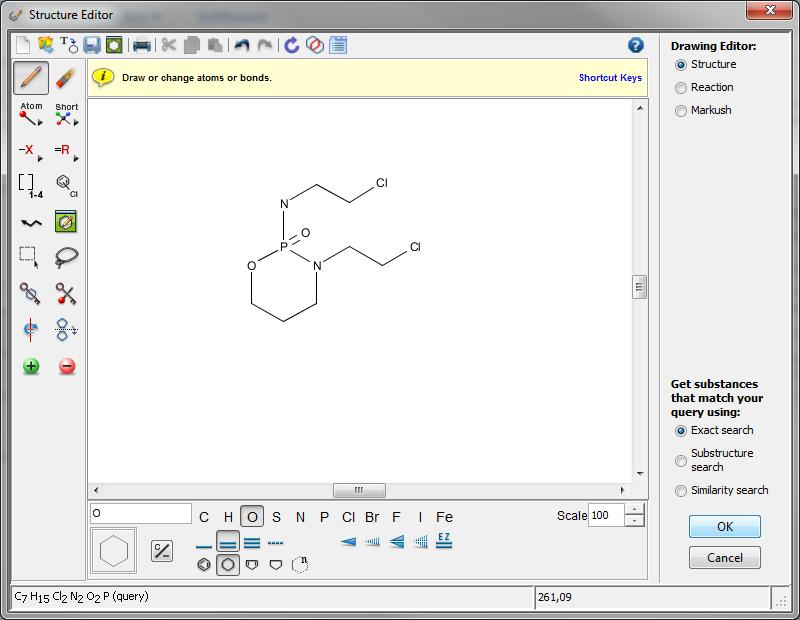Pick the N element
Image resolution: width=800 pixels, height=620 pixels.
[x=300, y=517]
